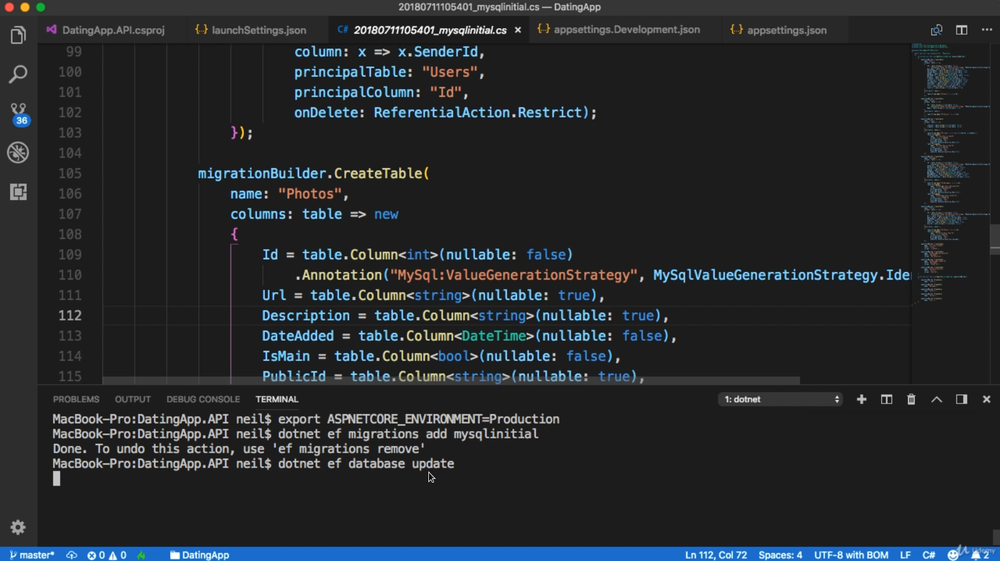Click the Open Changes icon in editor toolbar
This screenshot has height=561, width=1000.
936,30
